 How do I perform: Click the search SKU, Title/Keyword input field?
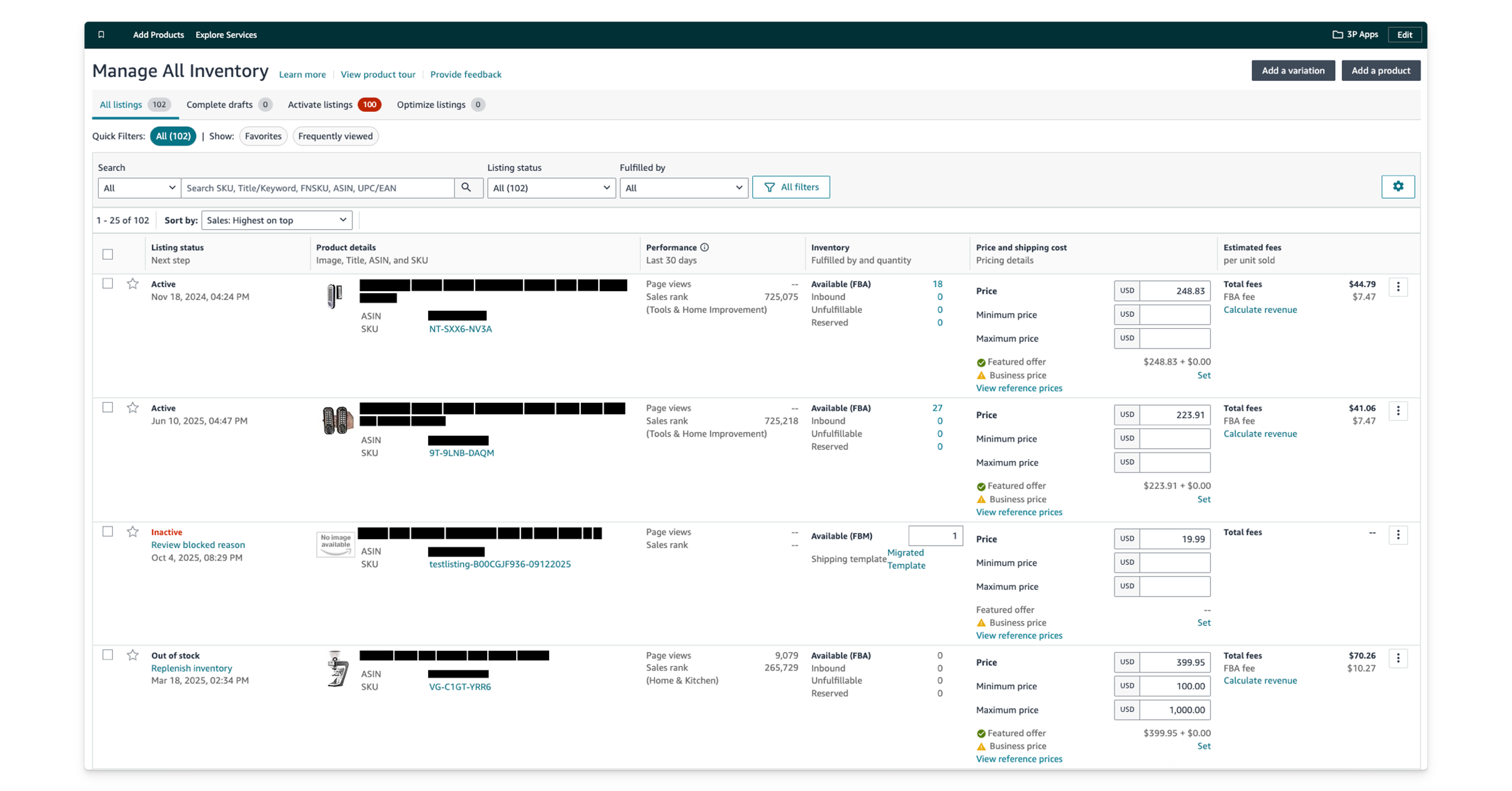pyautogui.click(x=317, y=188)
